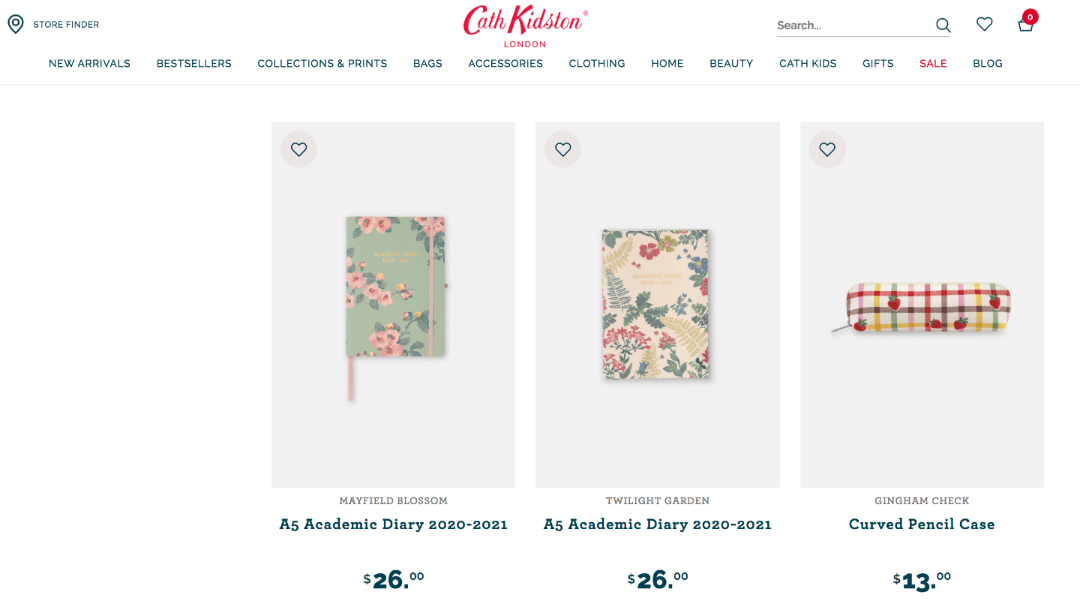
Task: Open the shopping basket icon
Action: tap(1025, 24)
